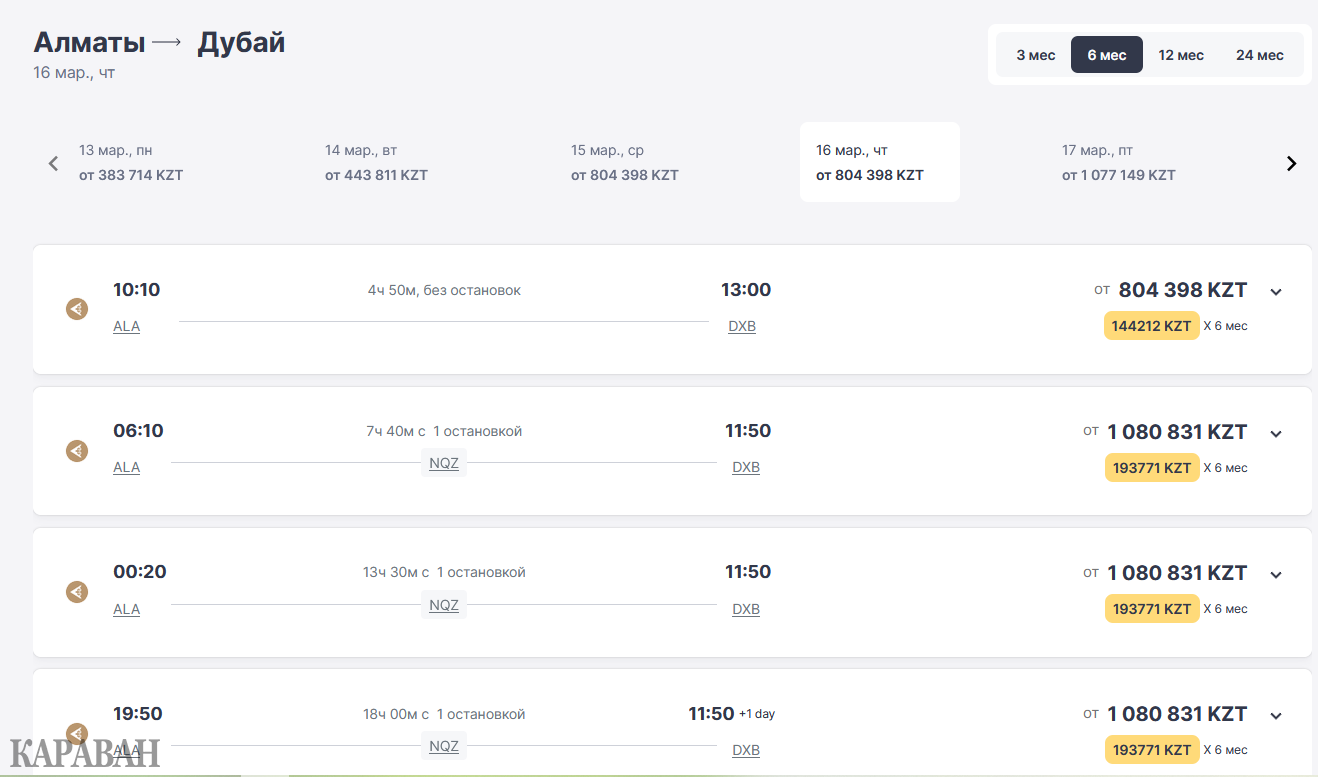This screenshot has height=777, width=1318.
Task: Expand details of the 19:50 departure flight
Action: pos(1275,716)
